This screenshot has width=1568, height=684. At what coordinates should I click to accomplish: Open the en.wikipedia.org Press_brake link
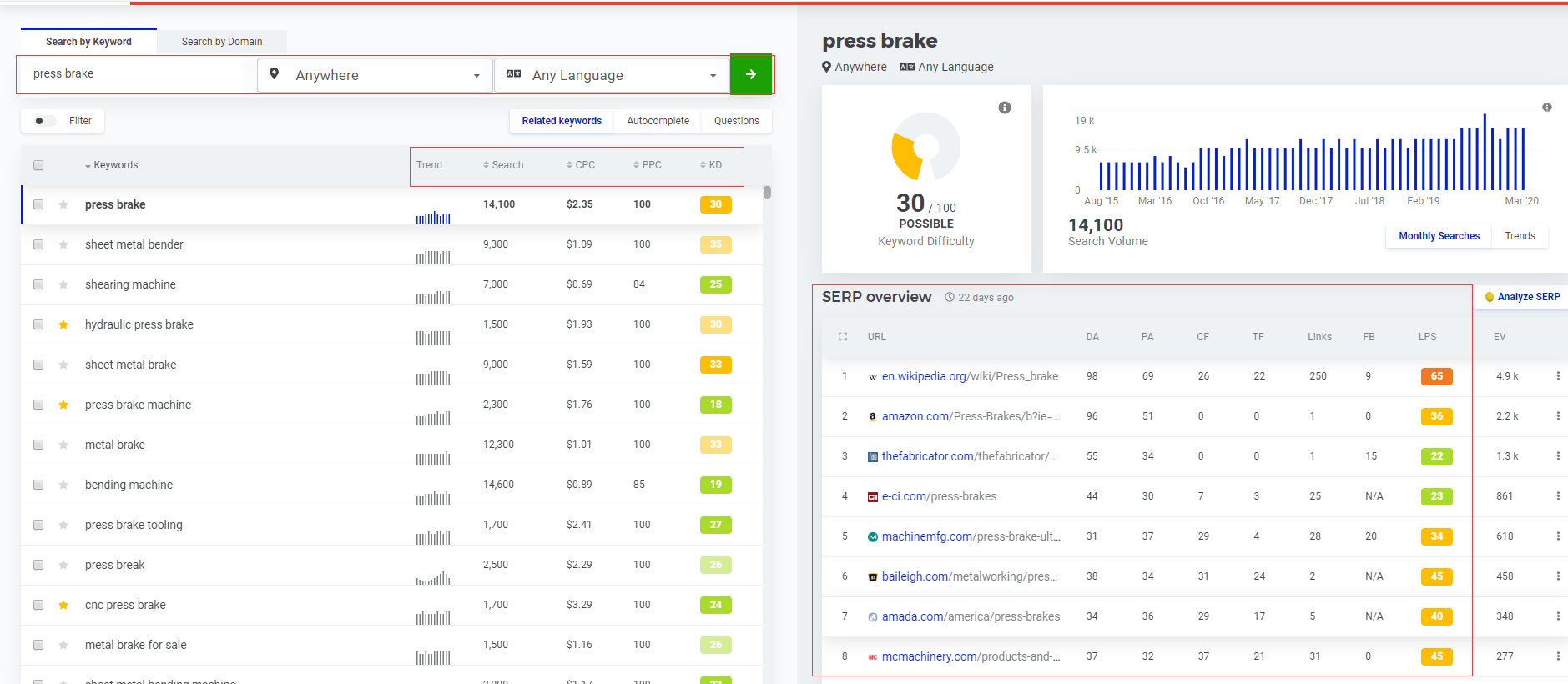[x=970, y=376]
